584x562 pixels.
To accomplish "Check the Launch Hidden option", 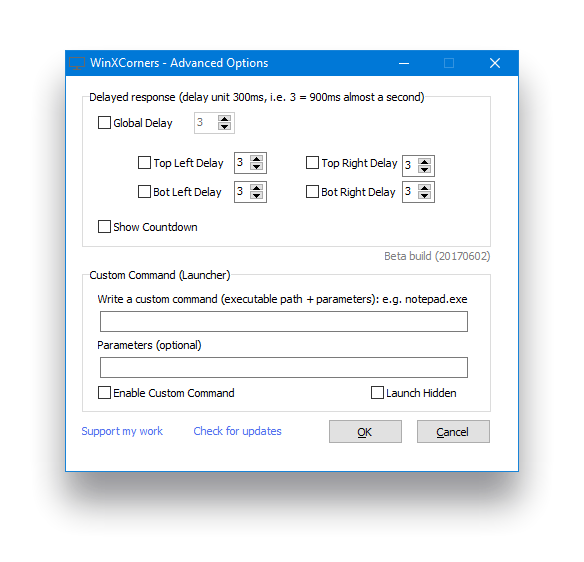I will (x=377, y=393).
